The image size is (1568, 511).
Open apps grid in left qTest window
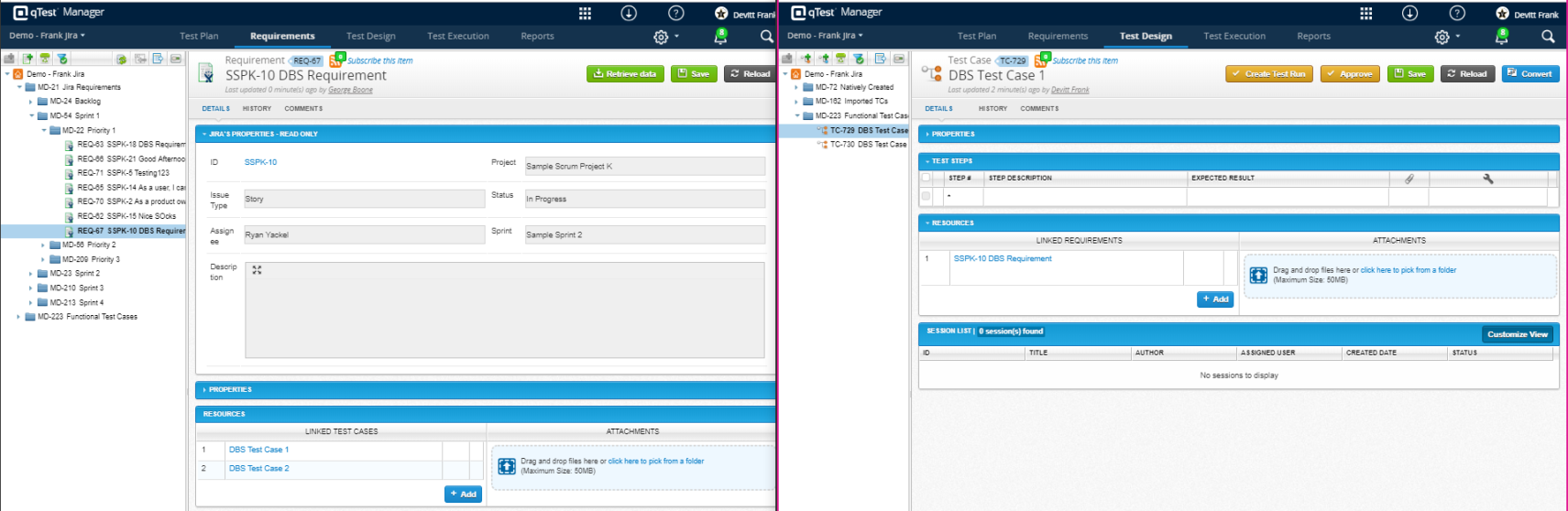point(585,13)
